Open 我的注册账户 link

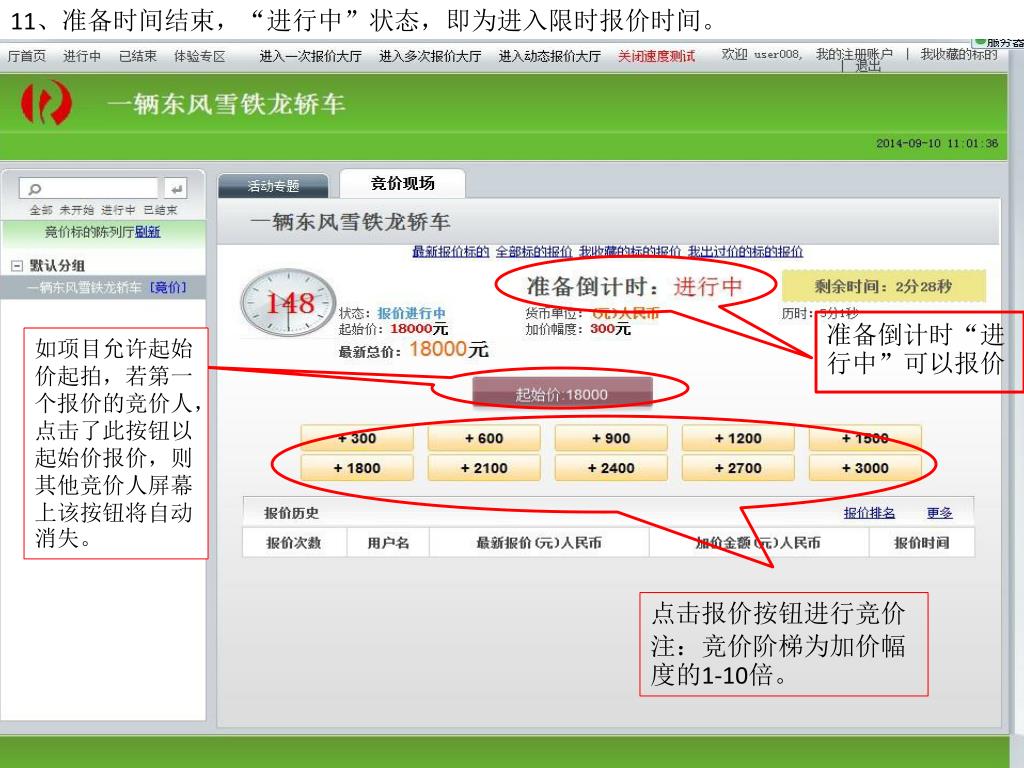point(854,54)
